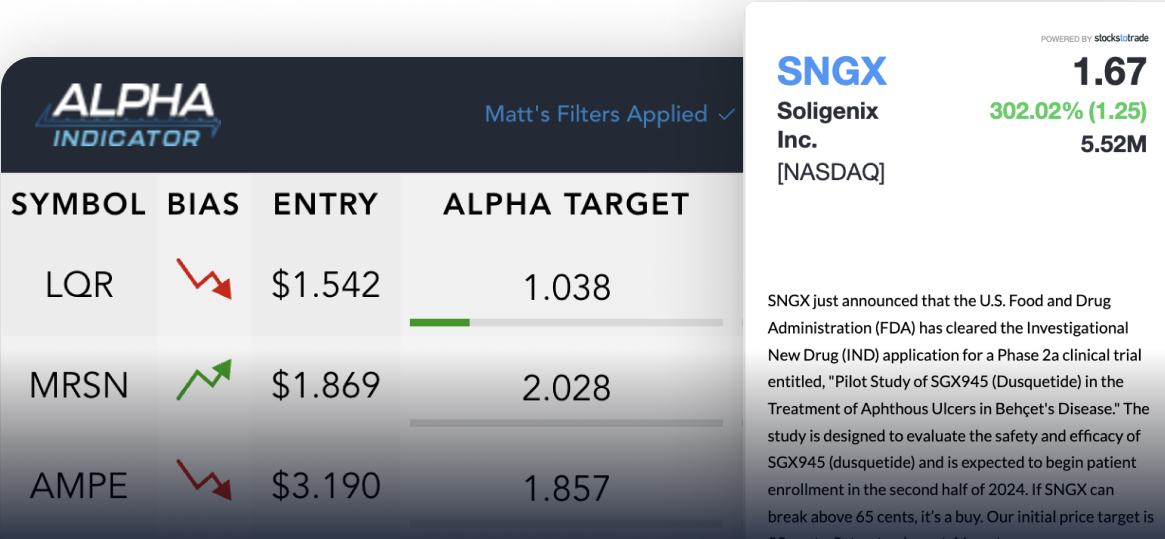
Task: Click the red bearish arrow for LQR
Action: click(203, 280)
